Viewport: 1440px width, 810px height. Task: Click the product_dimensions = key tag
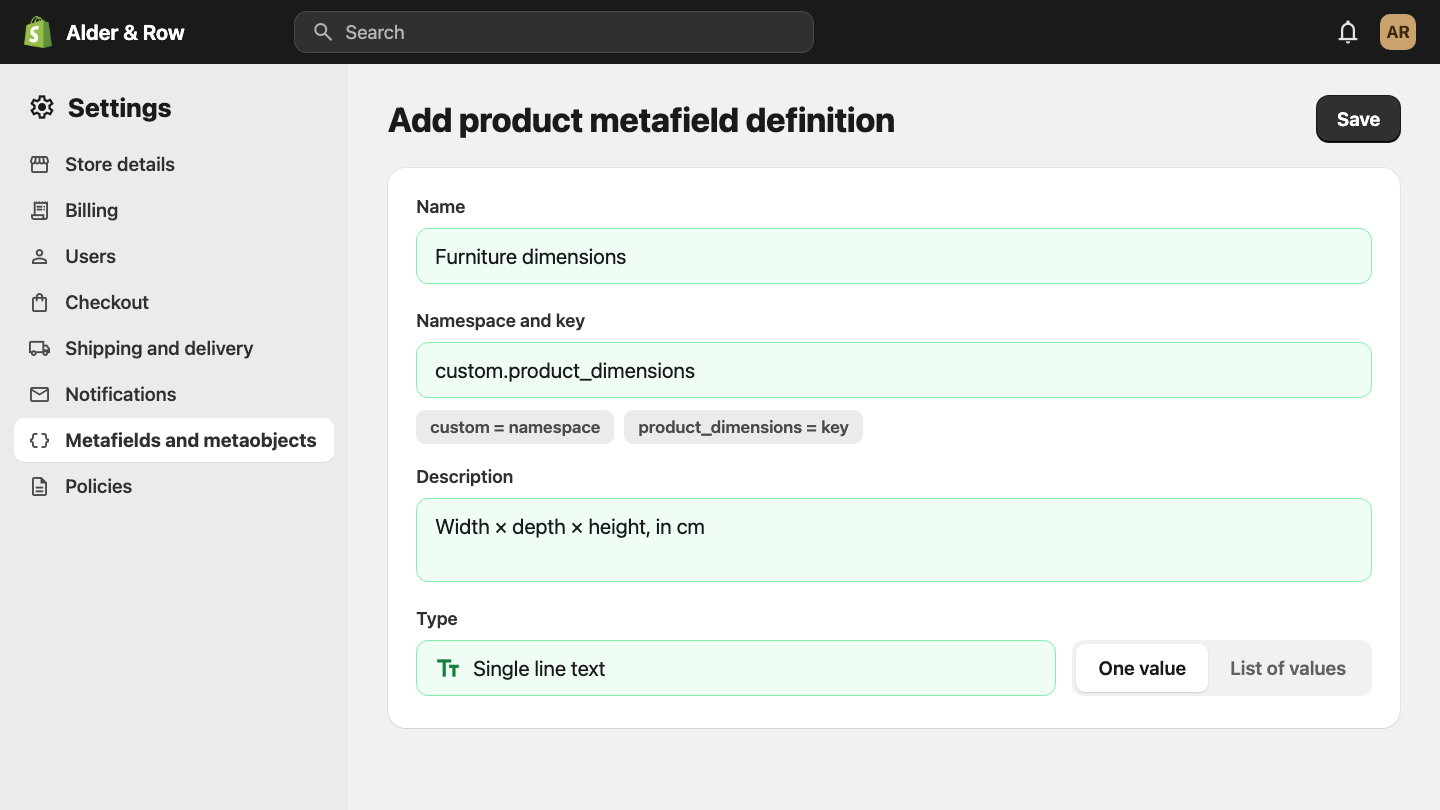click(x=743, y=427)
